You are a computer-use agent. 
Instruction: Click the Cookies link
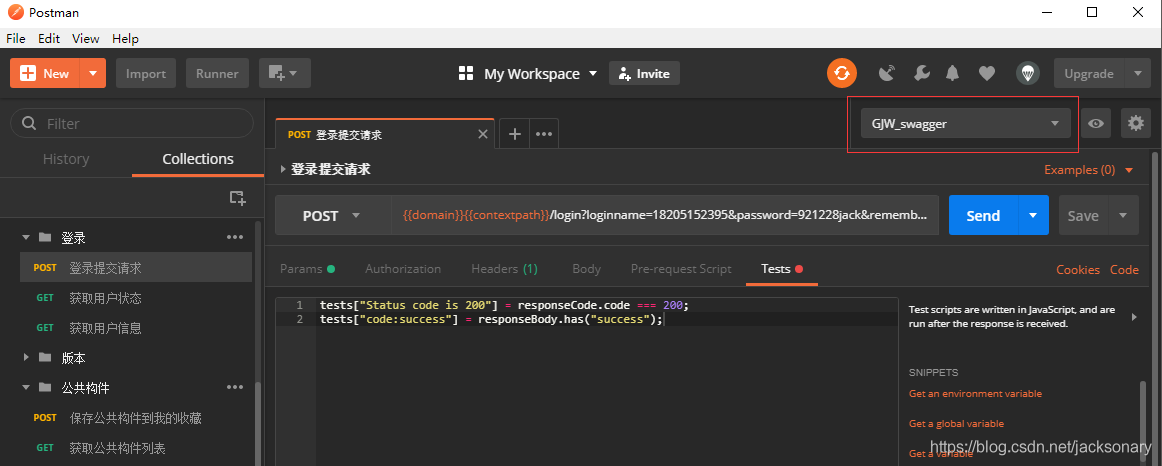point(1077,269)
